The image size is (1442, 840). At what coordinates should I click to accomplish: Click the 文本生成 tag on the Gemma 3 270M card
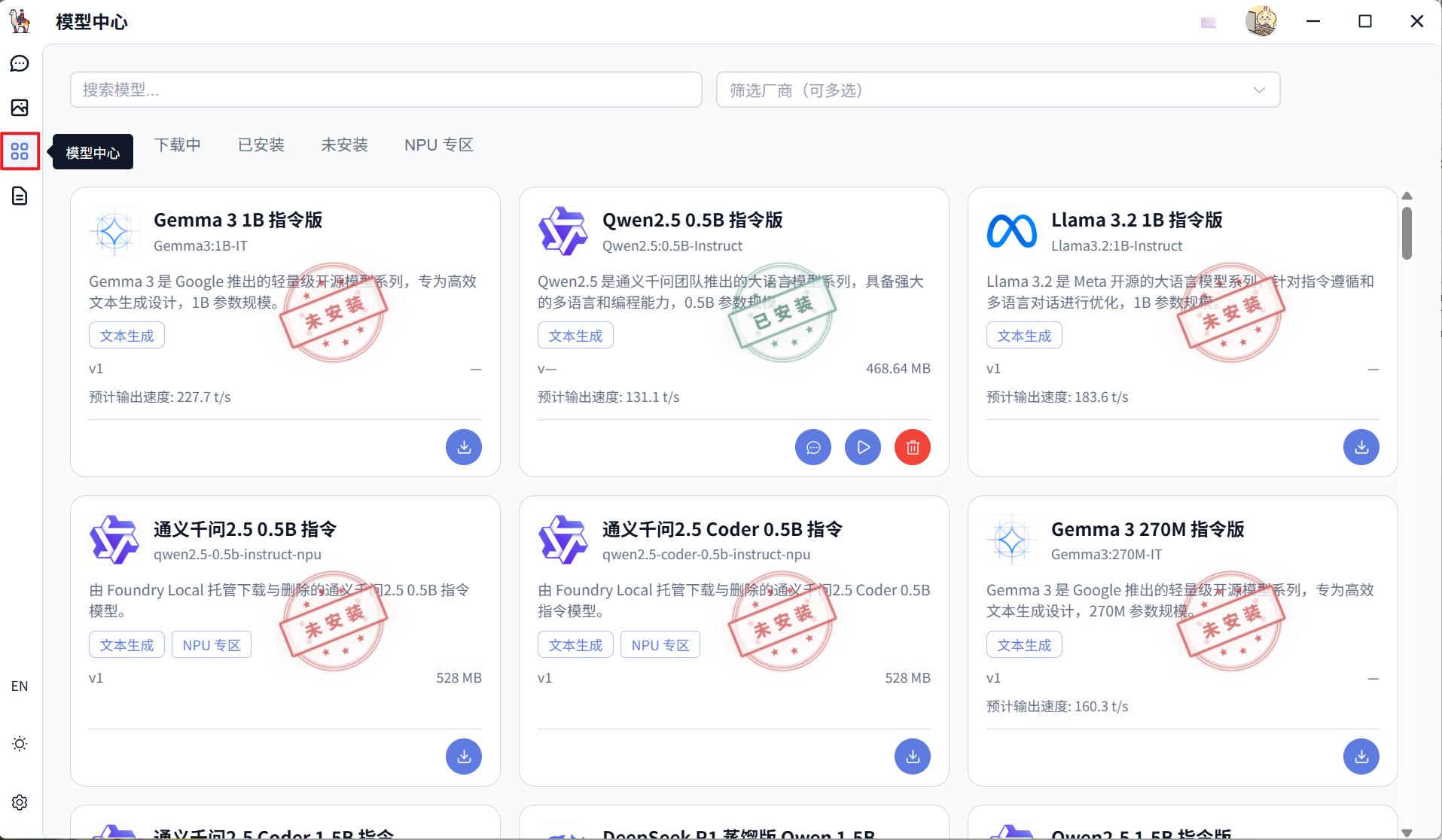click(x=1024, y=645)
